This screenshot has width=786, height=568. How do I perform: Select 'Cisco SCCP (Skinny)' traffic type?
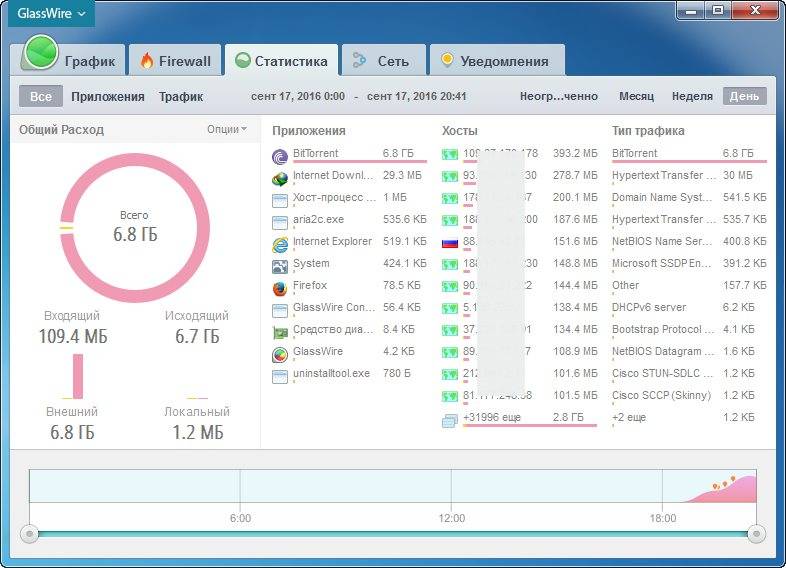tap(689, 396)
